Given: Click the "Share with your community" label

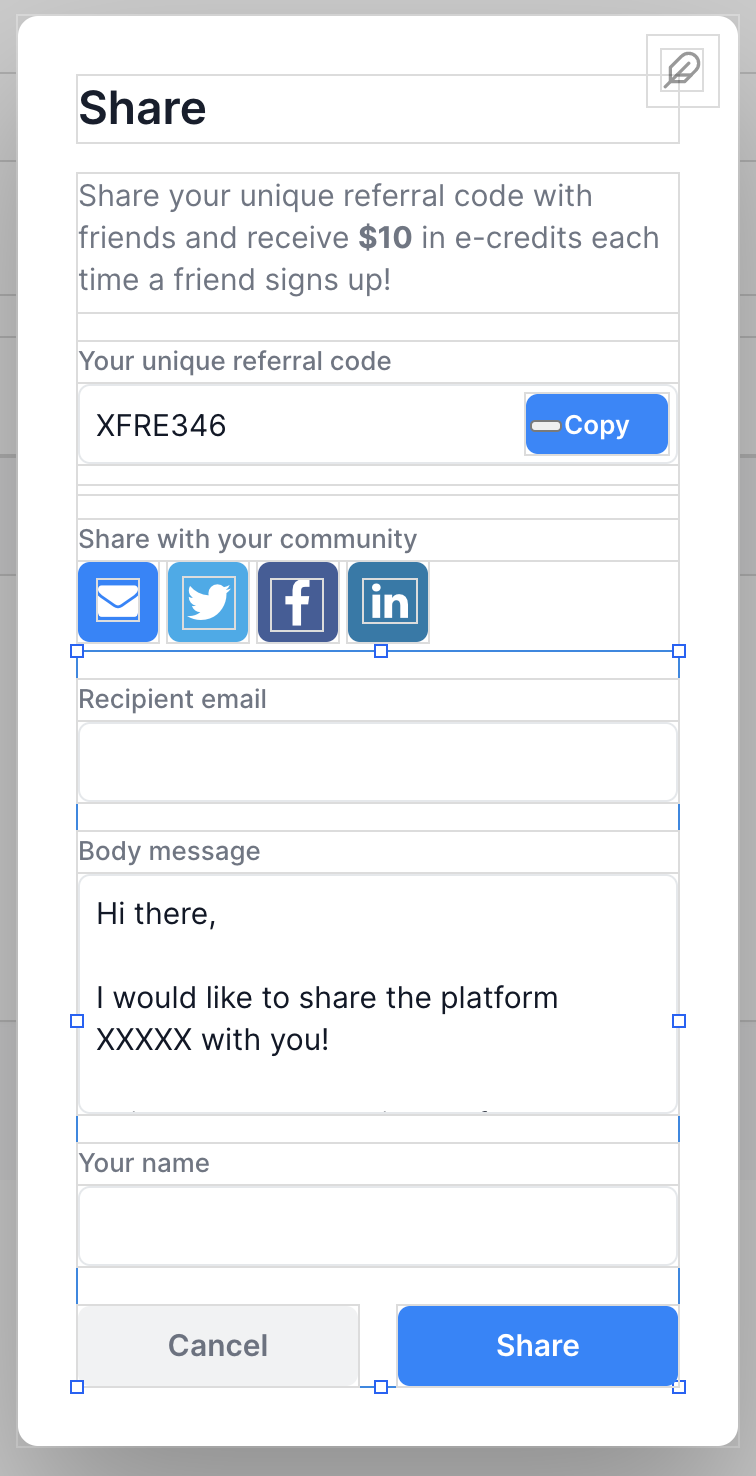Looking at the screenshot, I should [x=248, y=539].
